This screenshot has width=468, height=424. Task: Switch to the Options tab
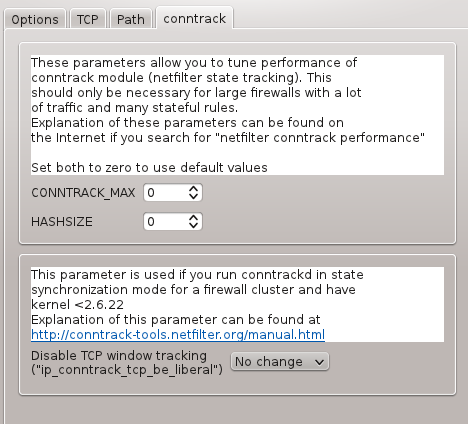[x=35, y=19]
